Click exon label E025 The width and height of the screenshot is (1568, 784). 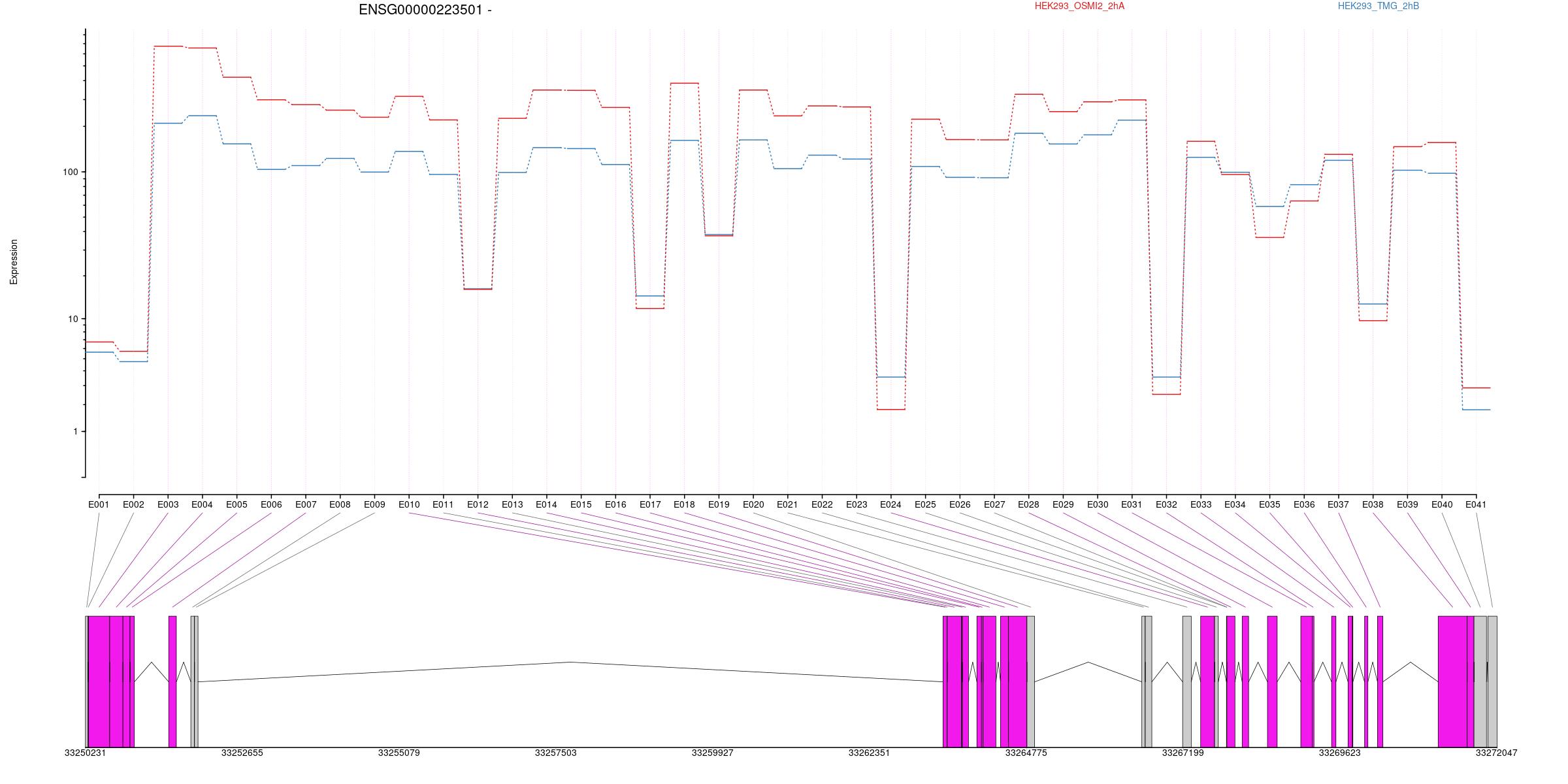(925, 504)
